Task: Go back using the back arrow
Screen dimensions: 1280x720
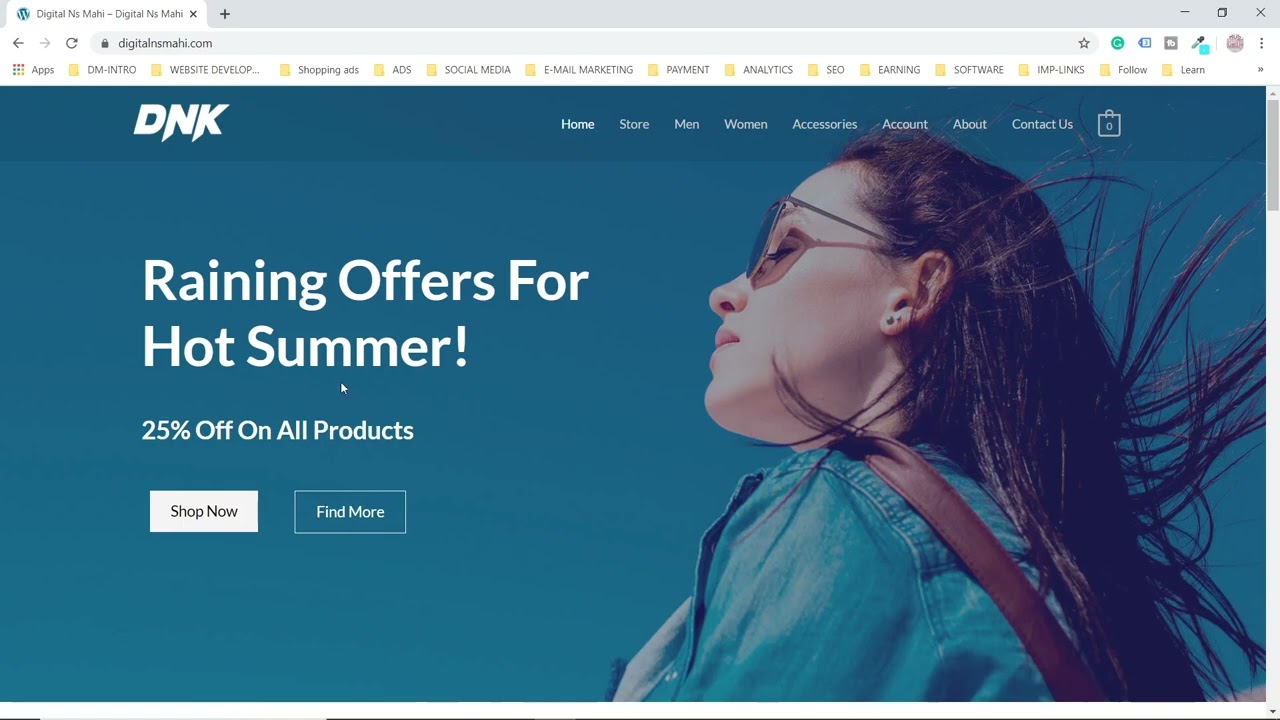Action: pyautogui.click(x=18, y=43)
